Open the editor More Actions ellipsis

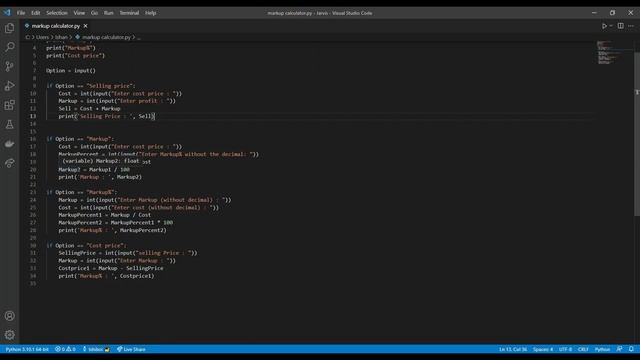click(631, 26)
